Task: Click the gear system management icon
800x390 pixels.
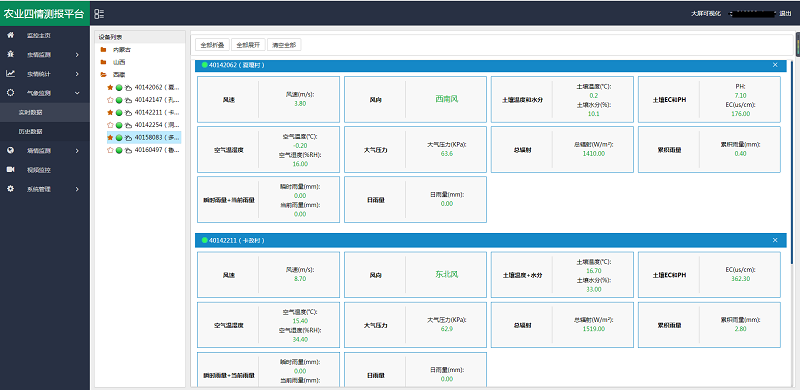Action: (11, 189)
